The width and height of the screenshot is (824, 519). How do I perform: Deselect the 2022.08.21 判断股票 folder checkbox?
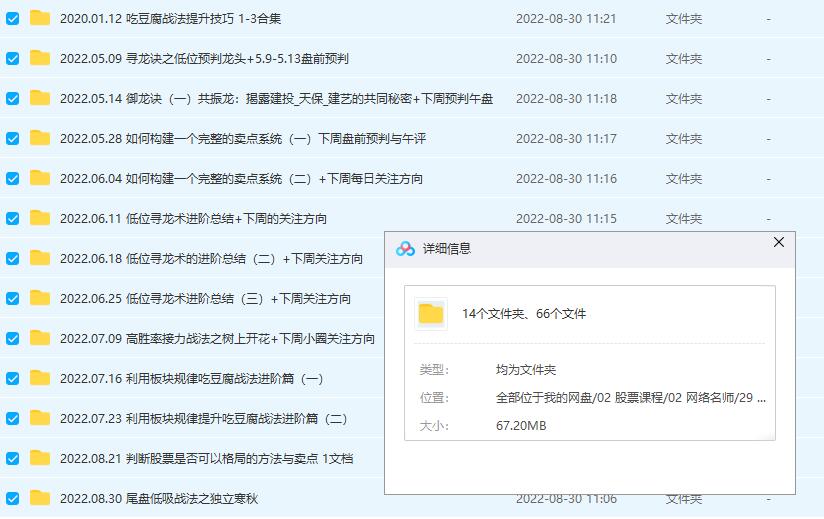pos(13,459)
